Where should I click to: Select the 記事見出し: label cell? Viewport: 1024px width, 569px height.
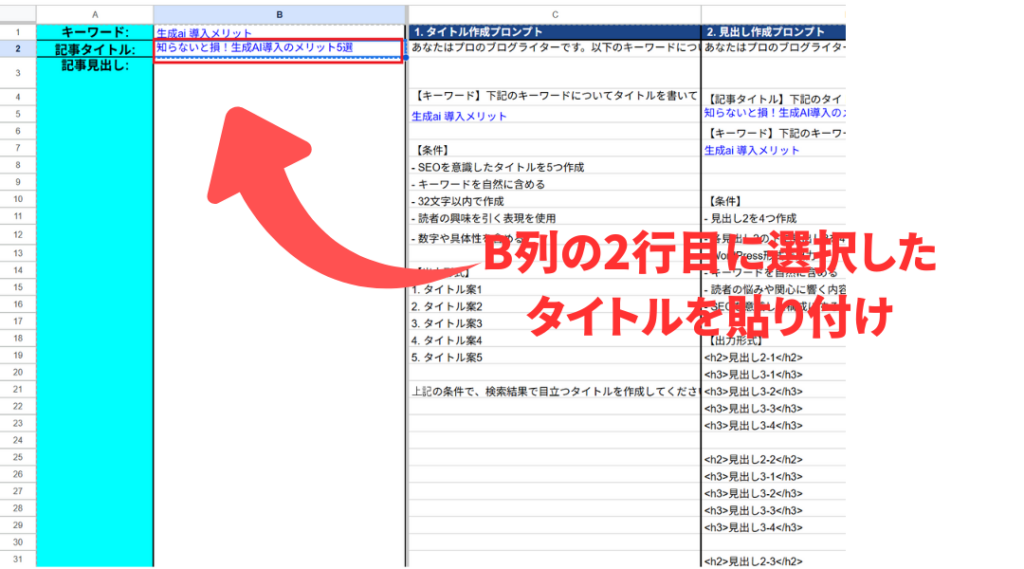(95, 66)
